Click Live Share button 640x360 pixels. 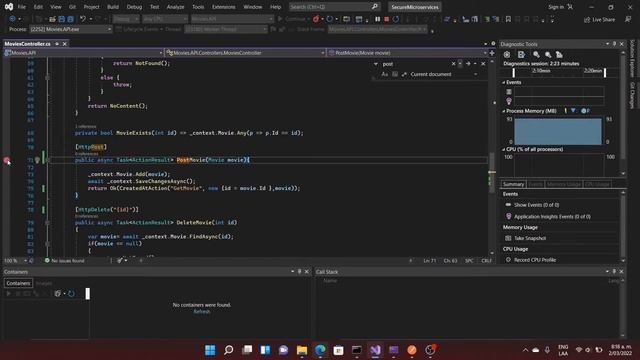[x=599, y=19]
